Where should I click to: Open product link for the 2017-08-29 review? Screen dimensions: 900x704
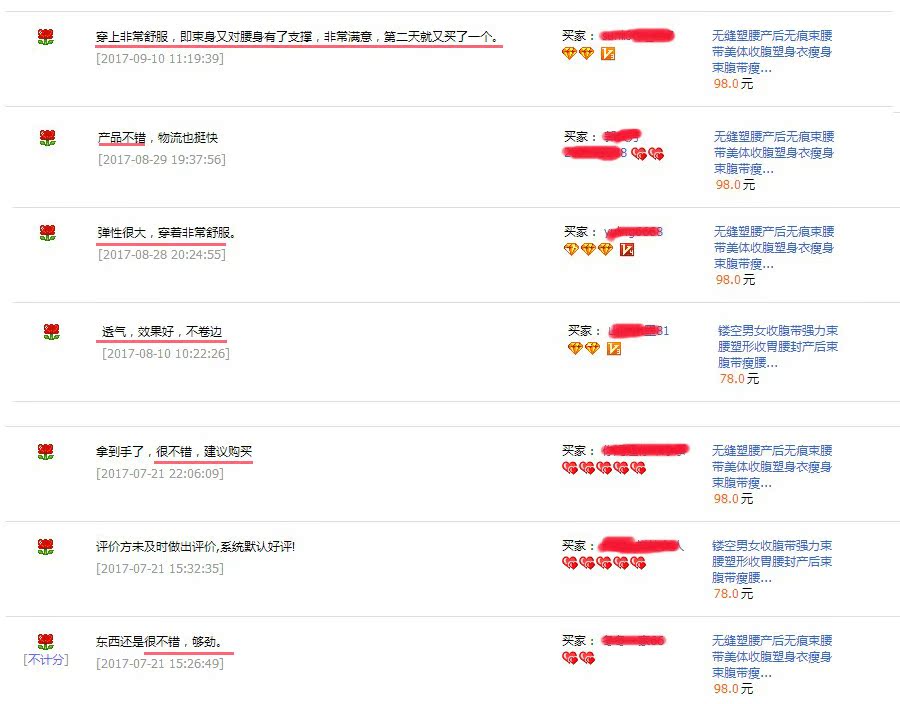(774, 153)
